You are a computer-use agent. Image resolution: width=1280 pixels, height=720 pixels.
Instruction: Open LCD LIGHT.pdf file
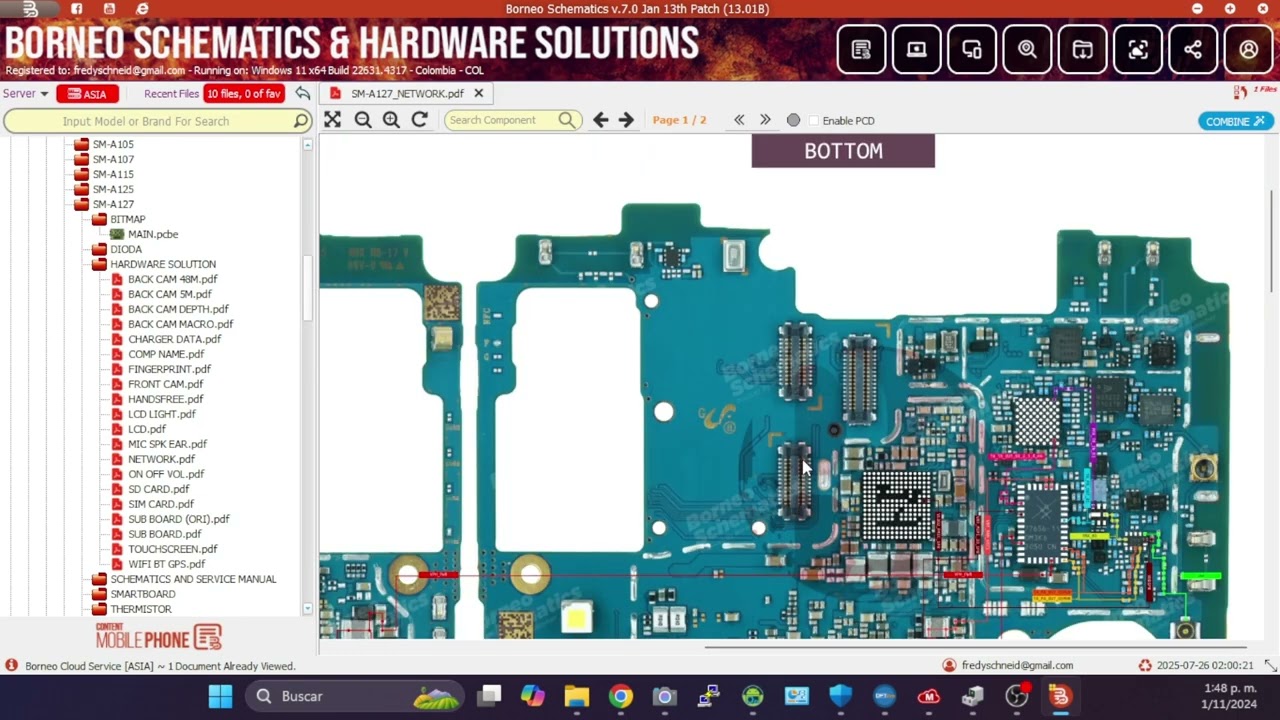[x=161, y=414]
